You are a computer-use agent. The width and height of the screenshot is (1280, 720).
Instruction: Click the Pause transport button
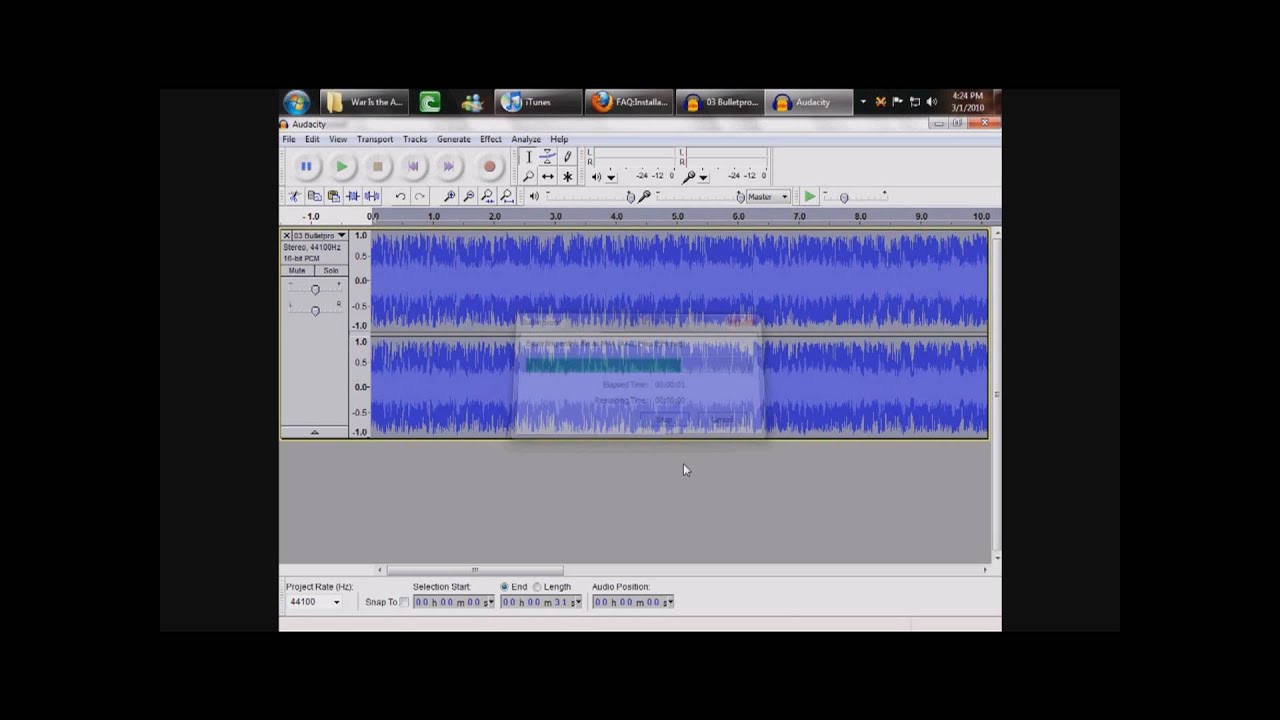(x=306, y=167)
